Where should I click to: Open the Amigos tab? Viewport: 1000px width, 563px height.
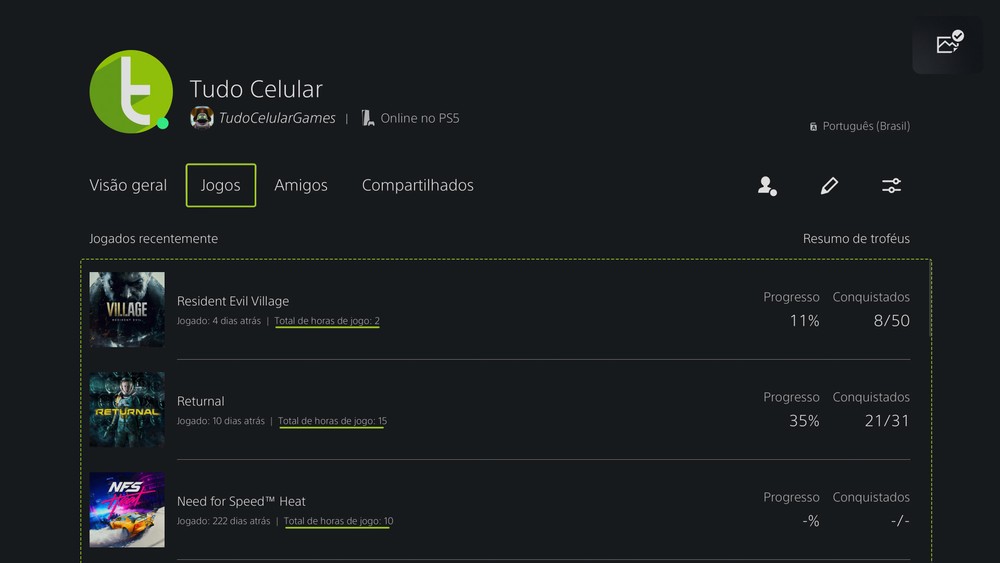coord(301,186)
